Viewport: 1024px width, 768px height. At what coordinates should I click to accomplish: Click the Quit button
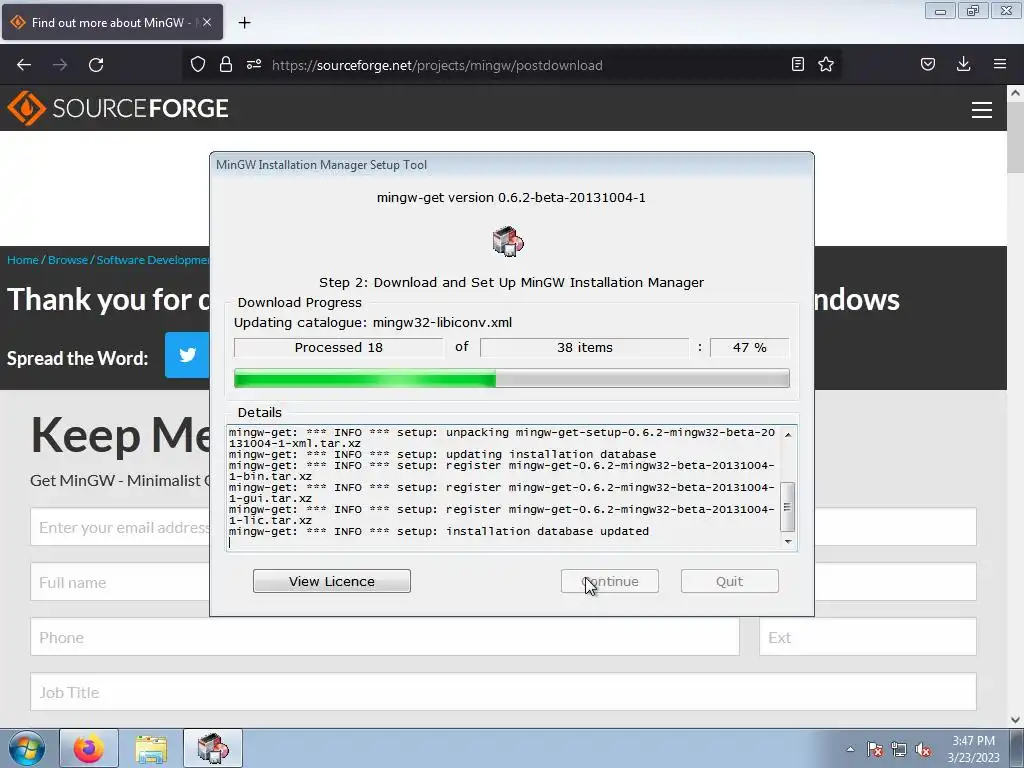[729, 581]
